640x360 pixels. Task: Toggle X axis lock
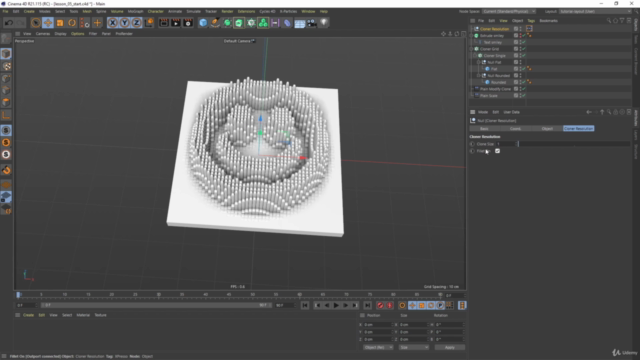113,23
